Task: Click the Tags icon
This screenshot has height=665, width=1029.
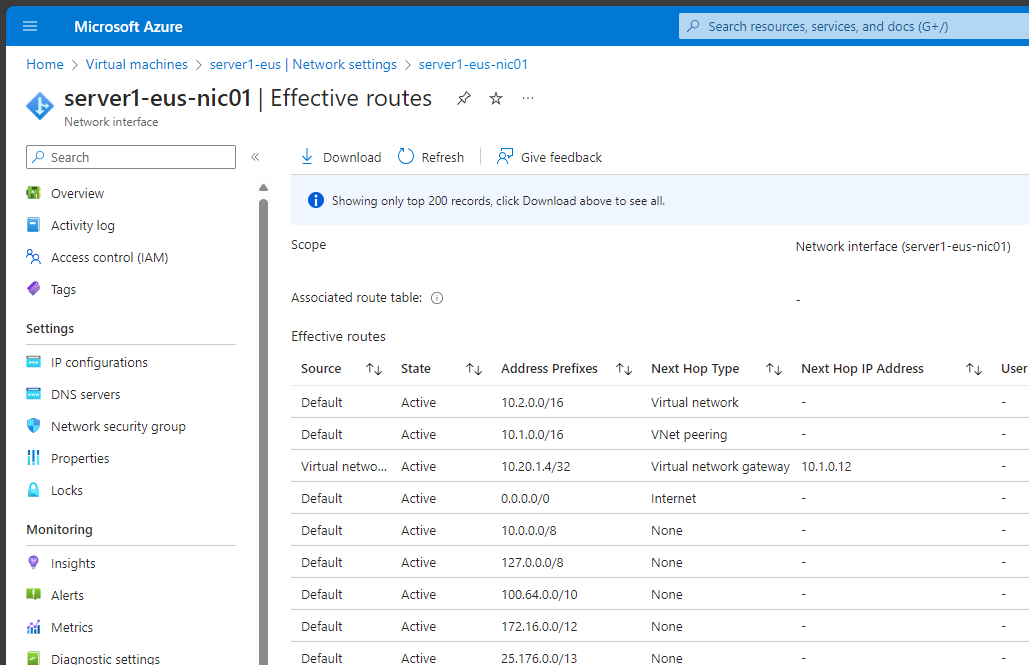Action: point(33,288)
